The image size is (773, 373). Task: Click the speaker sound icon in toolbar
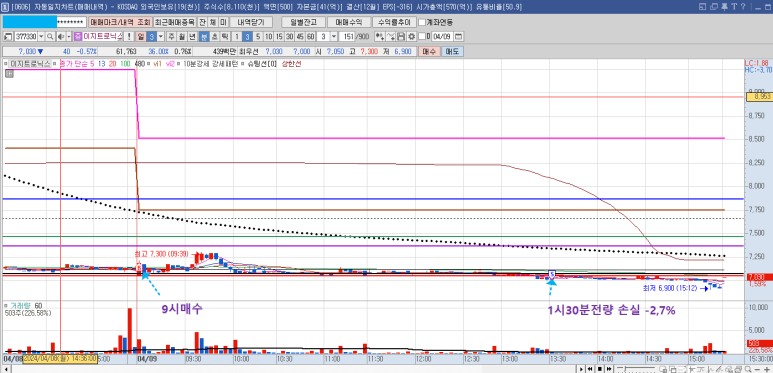[x=61, y=36]
